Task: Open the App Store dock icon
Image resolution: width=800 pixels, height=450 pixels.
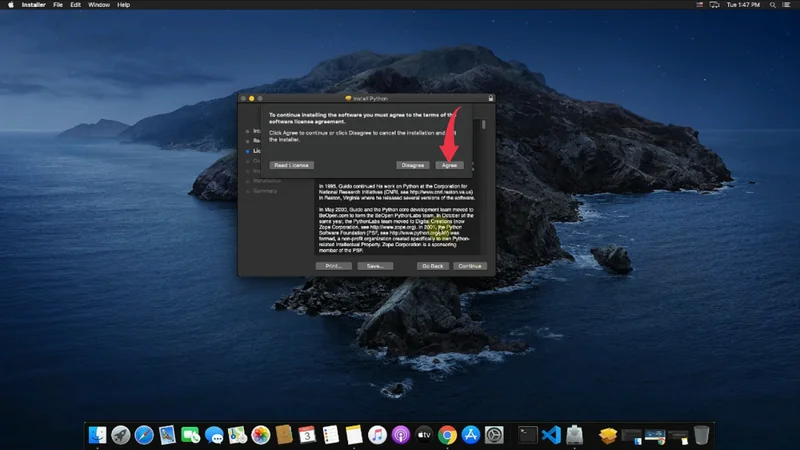Action: tap(470, 435)
